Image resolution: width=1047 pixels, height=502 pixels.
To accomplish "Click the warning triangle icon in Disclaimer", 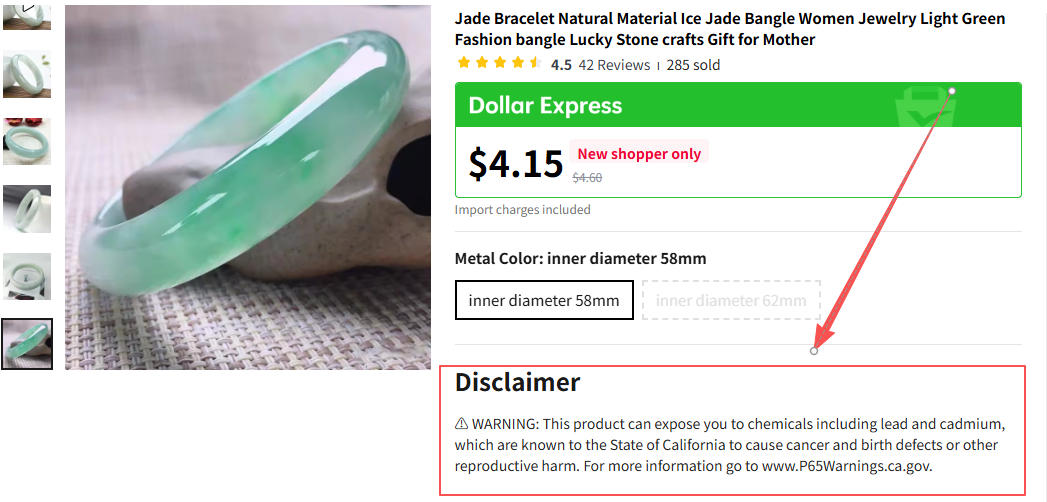I will click(461, 424).
